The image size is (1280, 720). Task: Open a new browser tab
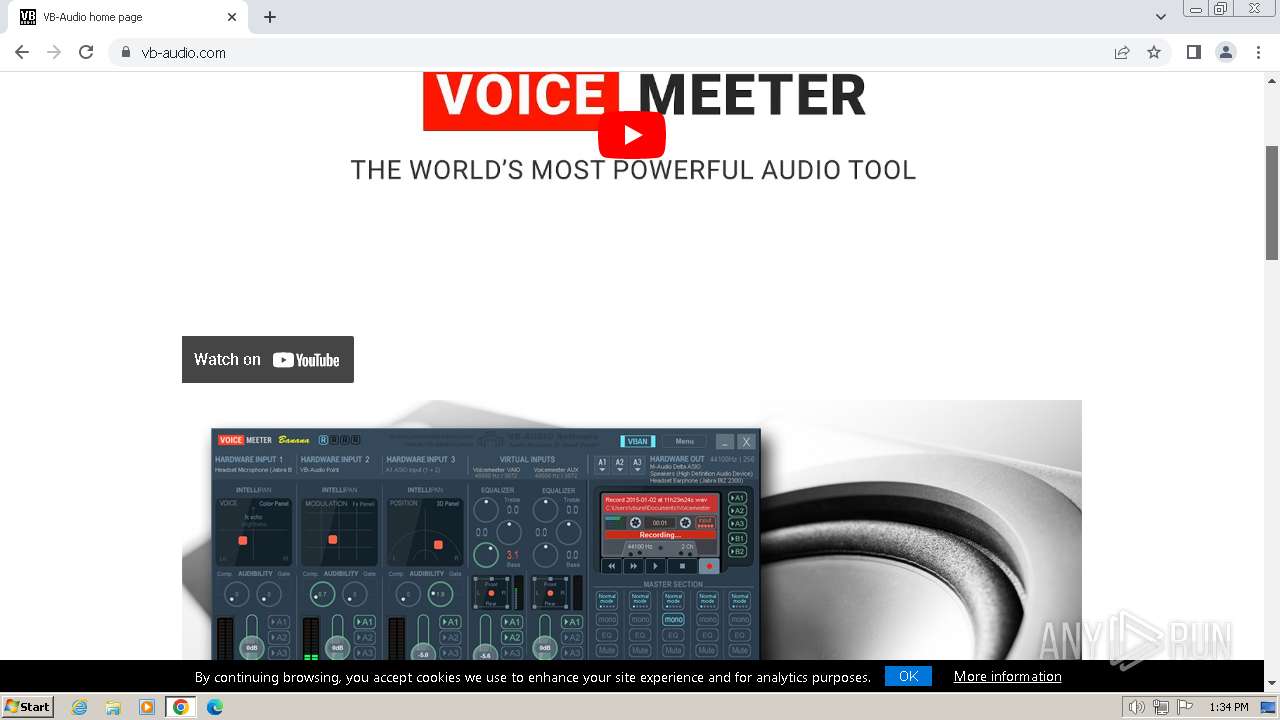(270, 17)
